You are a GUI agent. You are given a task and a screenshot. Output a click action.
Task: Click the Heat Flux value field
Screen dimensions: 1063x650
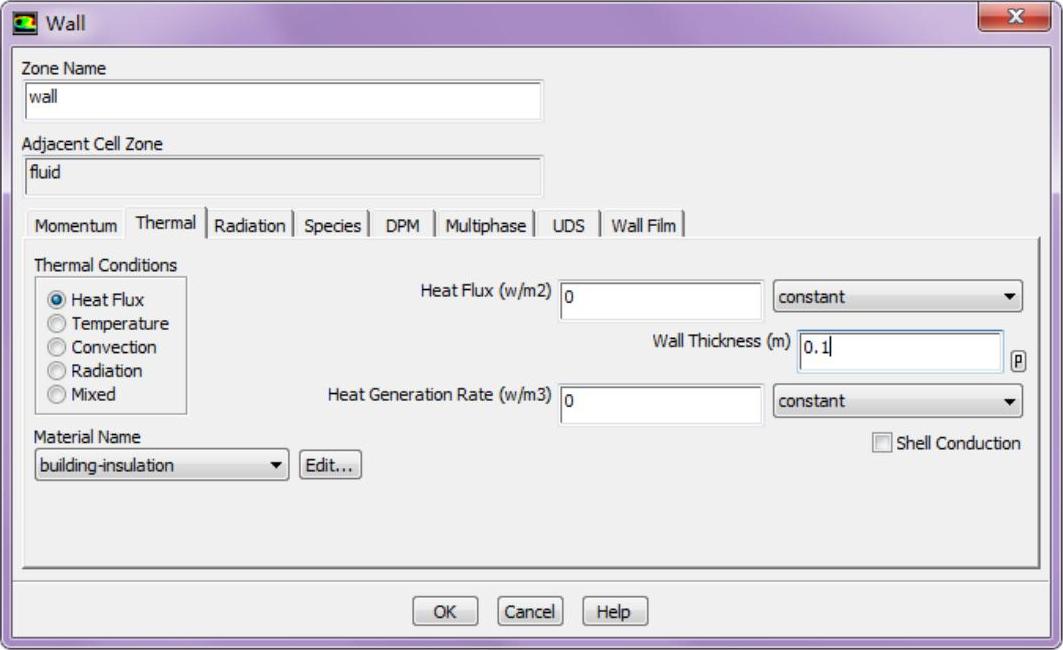click(661, 300)
